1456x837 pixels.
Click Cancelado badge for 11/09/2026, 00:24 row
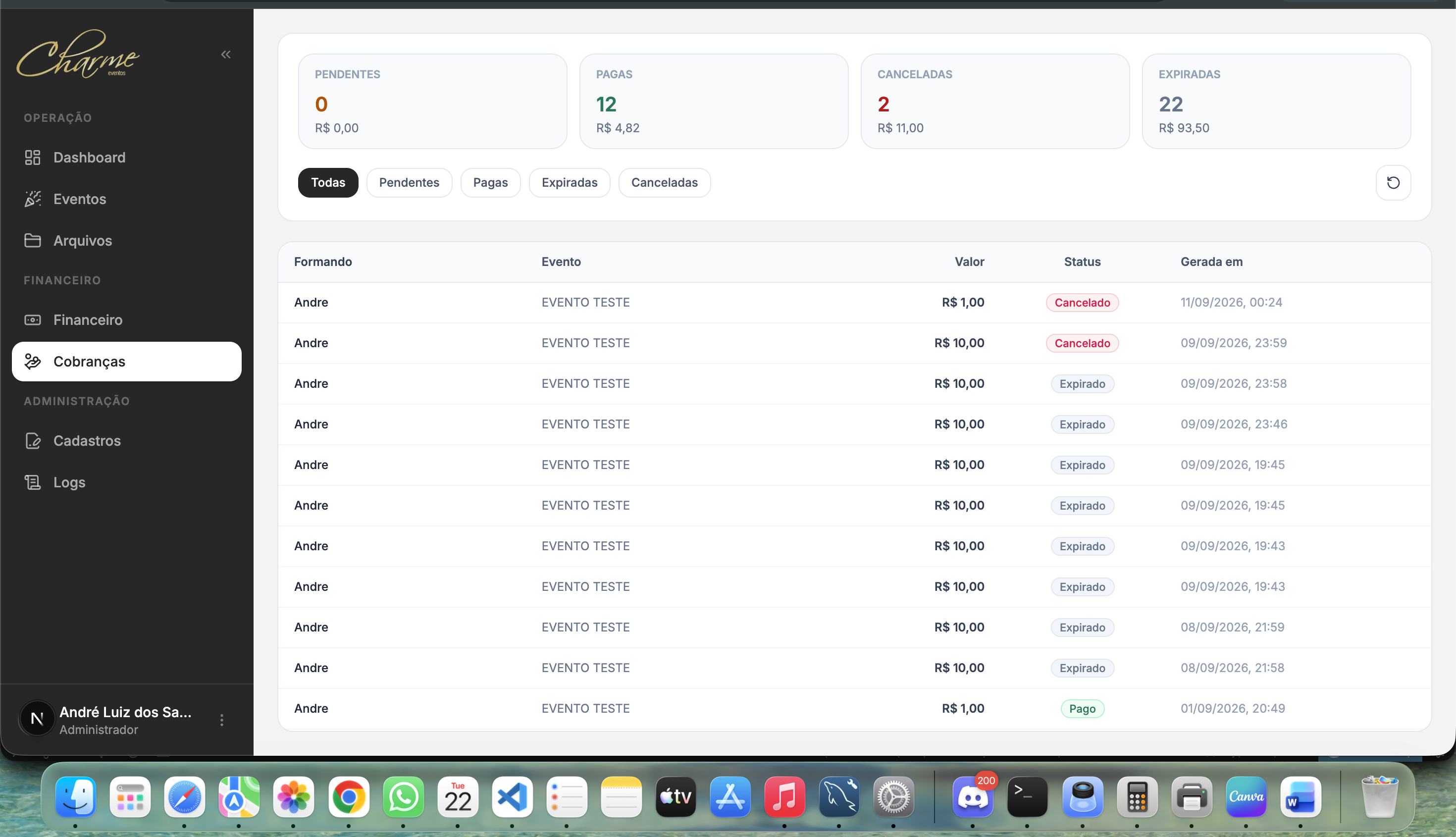1083,303
